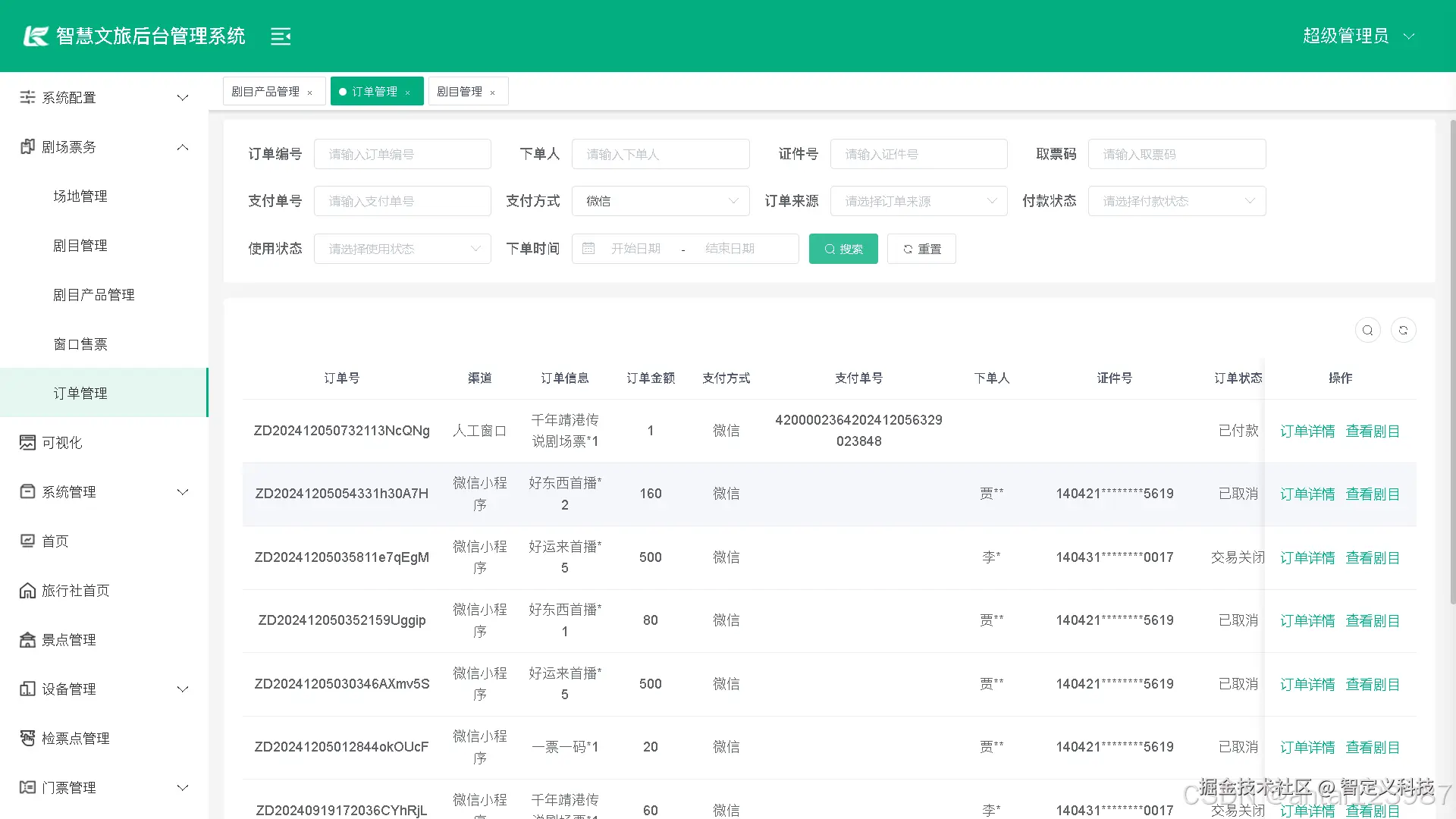Open the 订单来源 dropdown
The width and height of the screenshot is (1456, 819).
(x=918, y=201)
